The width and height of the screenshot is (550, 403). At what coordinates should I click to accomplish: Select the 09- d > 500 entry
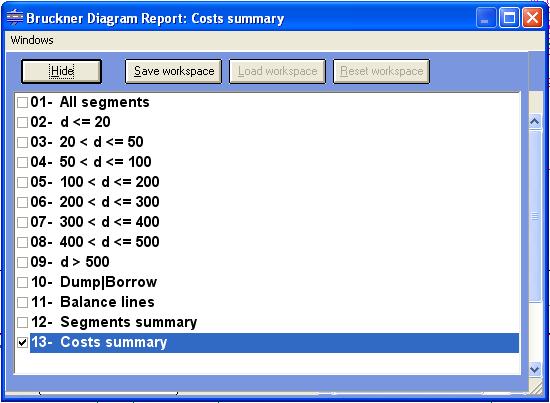[x=70, y=262]
